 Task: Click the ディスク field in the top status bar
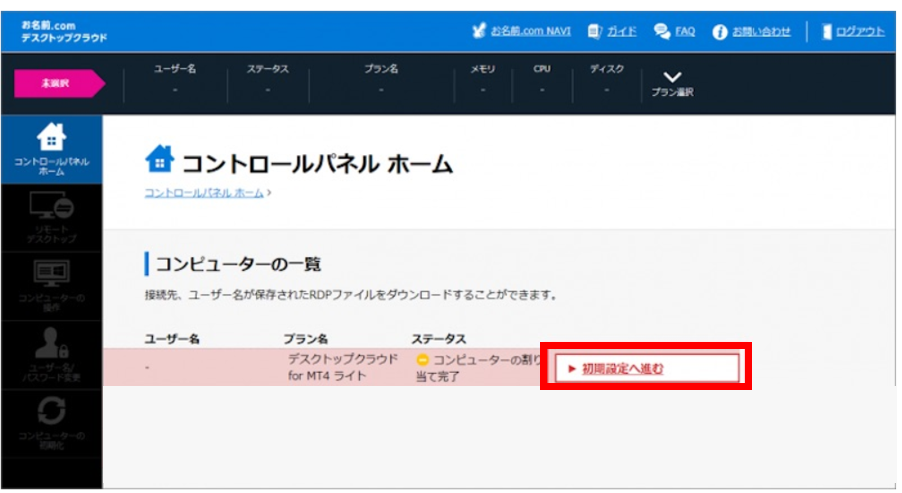(606, 79)
